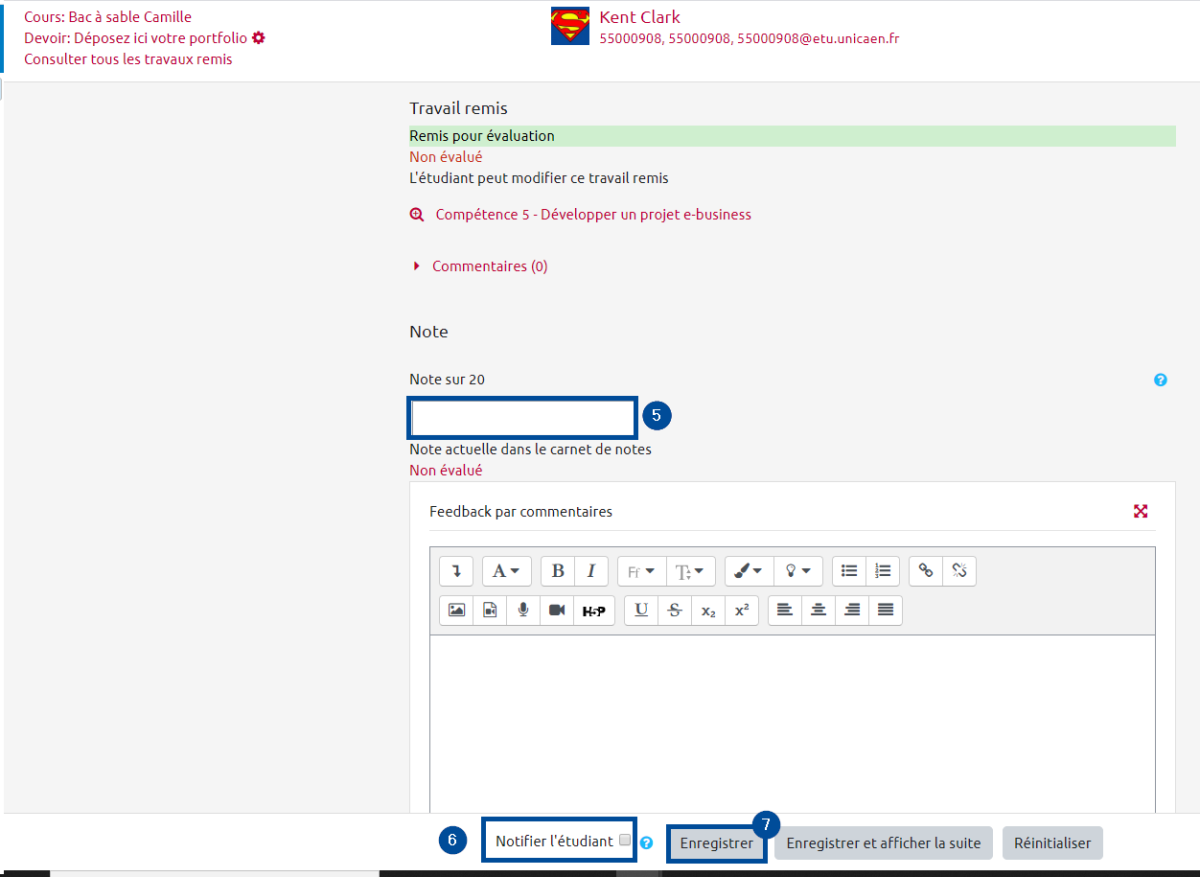Record video with the camera icon
The image size is (1200, 877).
coord(556,610)
